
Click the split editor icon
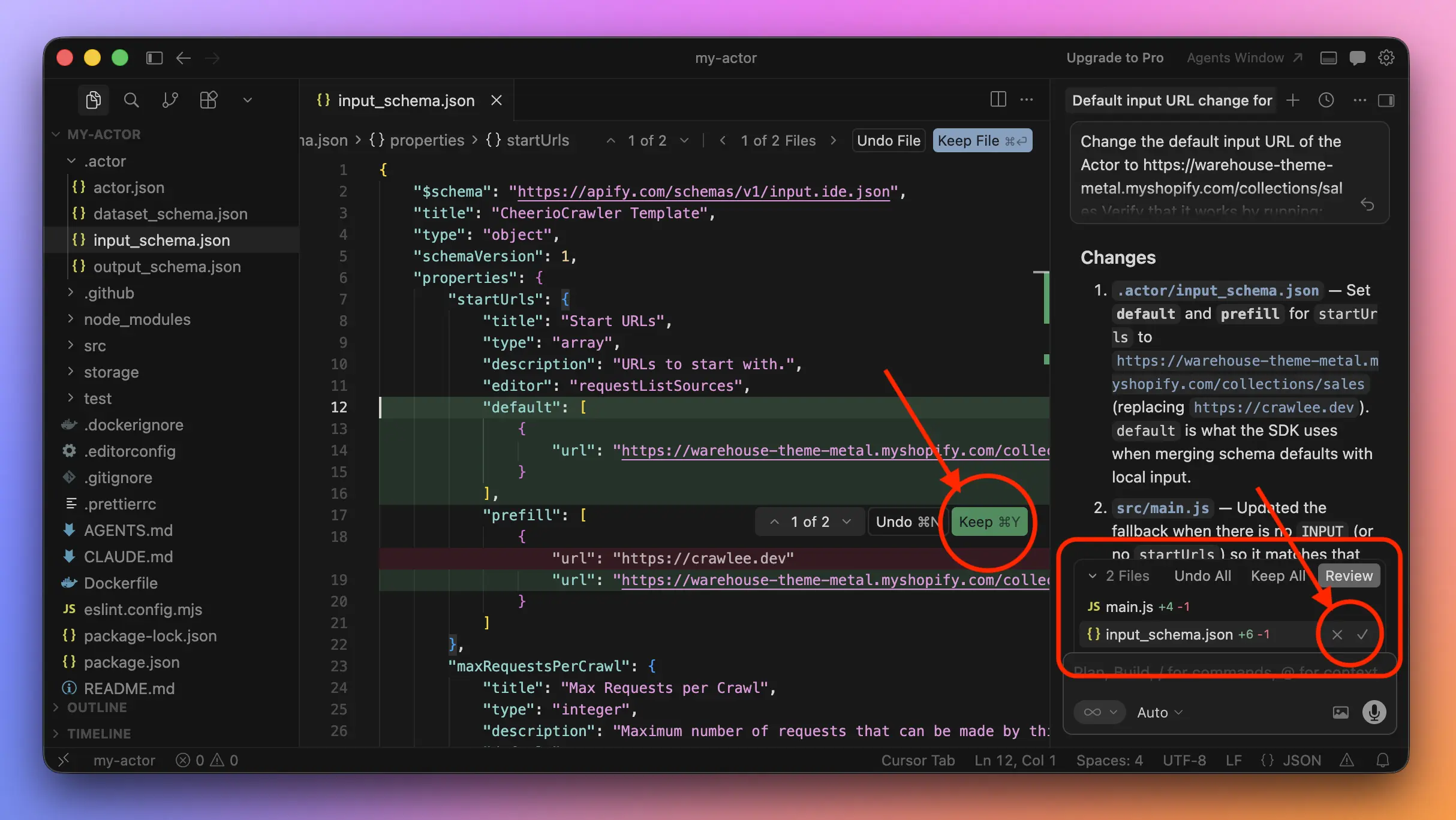click(998, 100)
